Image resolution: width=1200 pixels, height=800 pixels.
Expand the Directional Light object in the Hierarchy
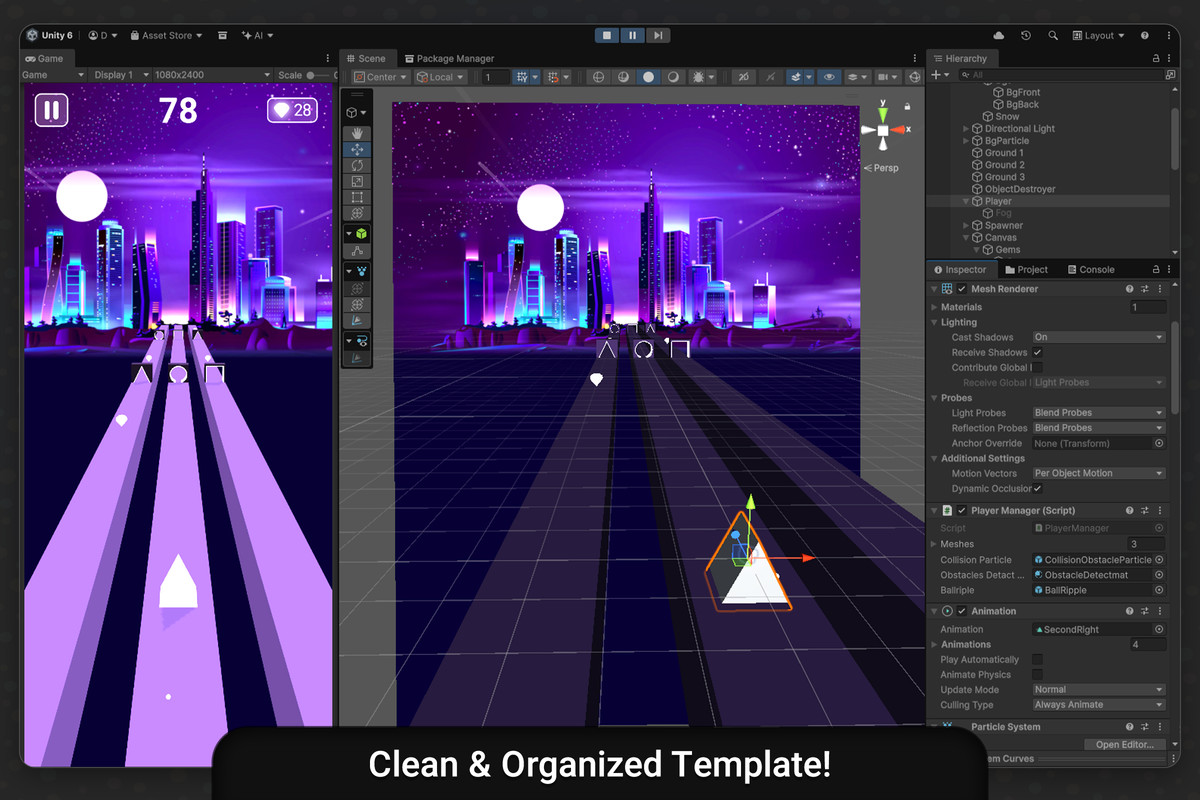(x=966, y=129)
